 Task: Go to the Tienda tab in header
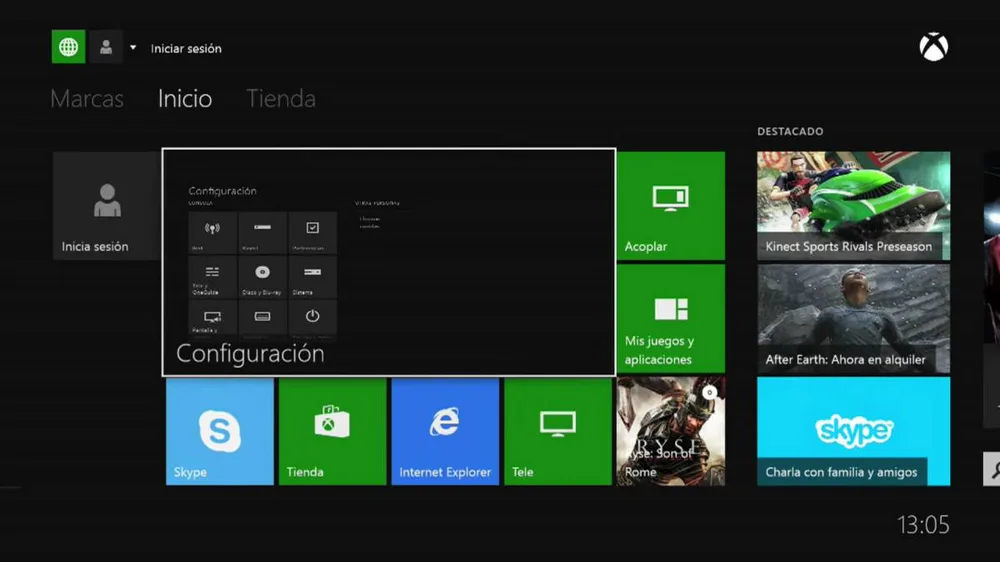click(x=281, y=99)
